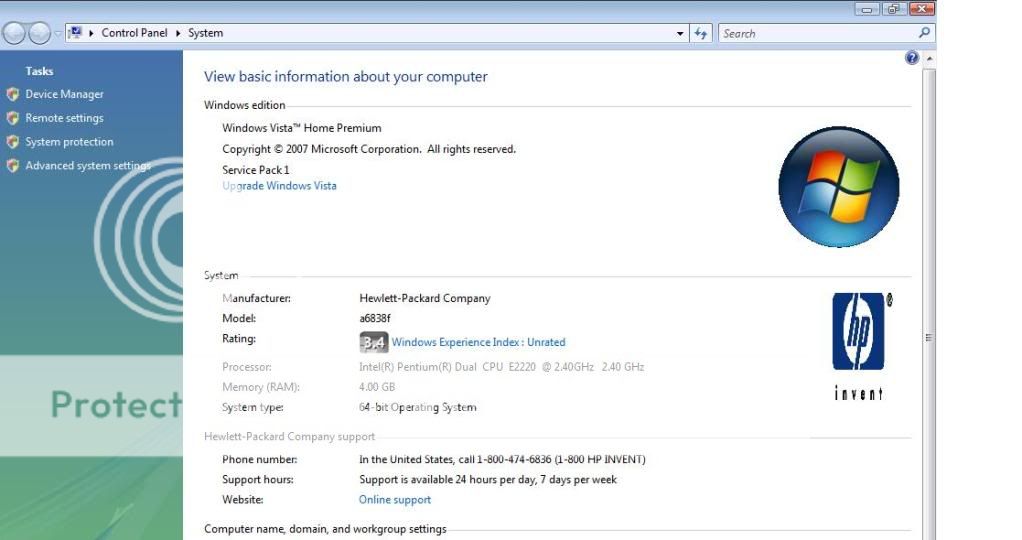Click the shield icon beside Advanced system settings

point(13,166)
